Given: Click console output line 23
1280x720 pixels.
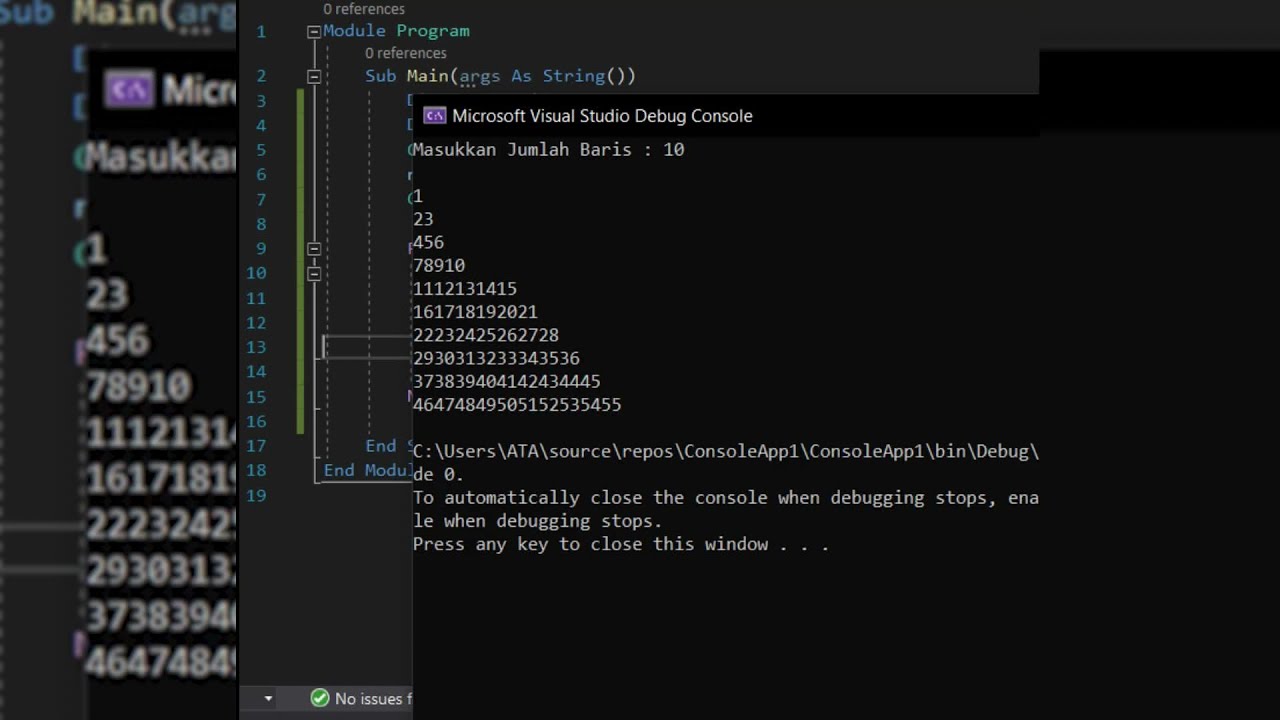Looking at the screenshot, I should [423, 219].
